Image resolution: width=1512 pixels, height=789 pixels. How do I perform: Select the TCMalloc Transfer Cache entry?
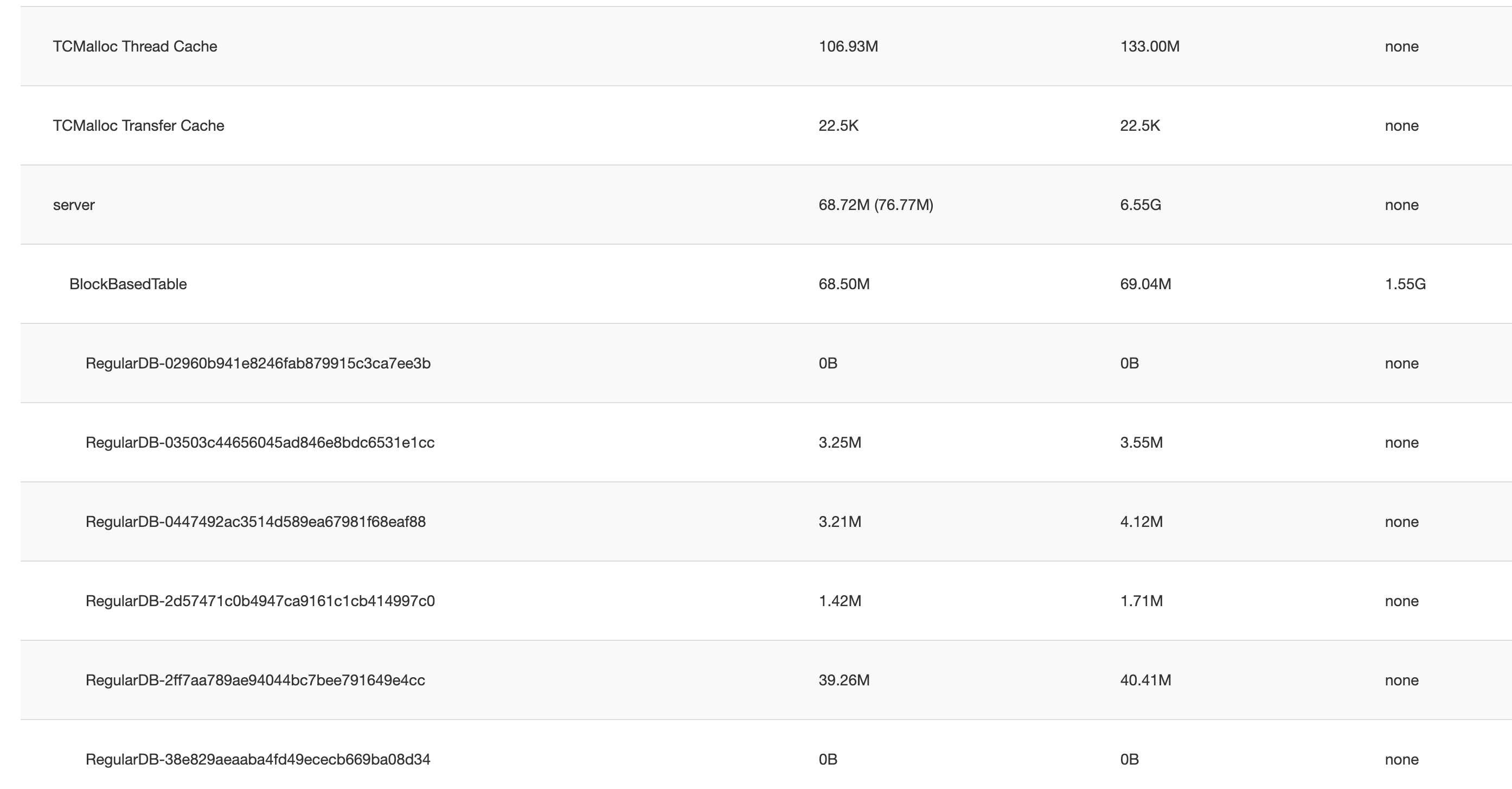pos(138,126)
